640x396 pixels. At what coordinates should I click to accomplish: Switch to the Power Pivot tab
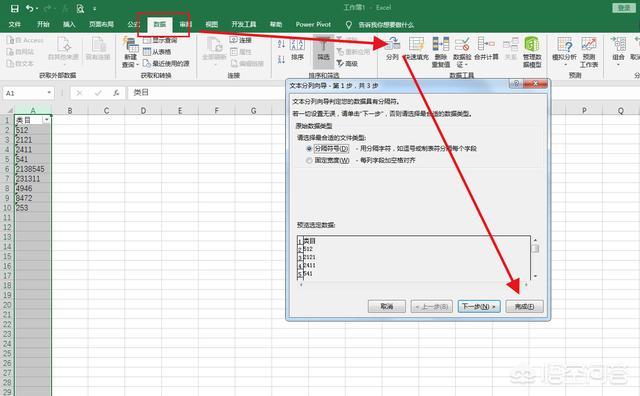313,24
